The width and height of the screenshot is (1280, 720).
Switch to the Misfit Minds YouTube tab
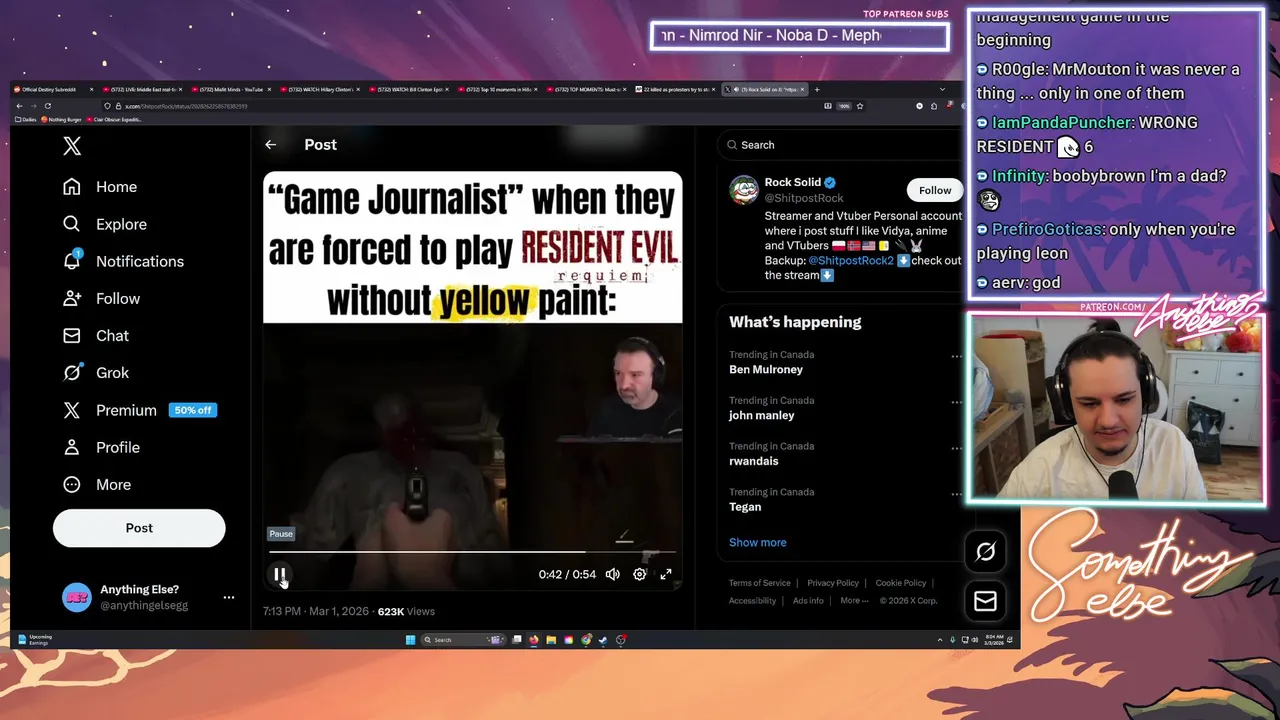pos(233,89)
